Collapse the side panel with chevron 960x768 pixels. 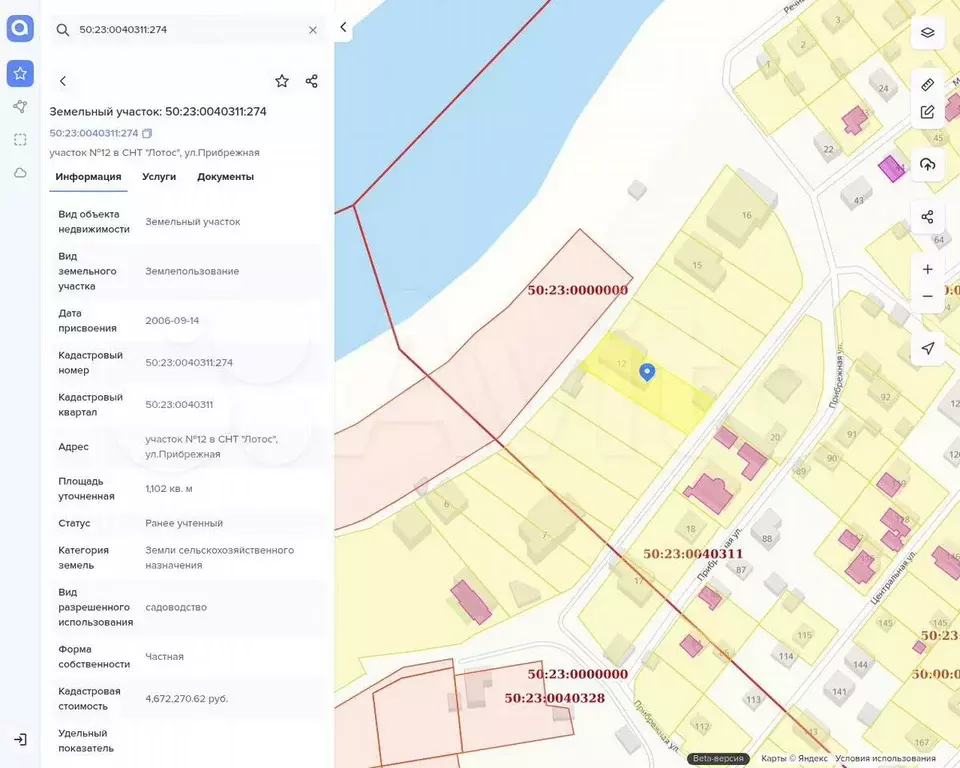tap(343, 27)
